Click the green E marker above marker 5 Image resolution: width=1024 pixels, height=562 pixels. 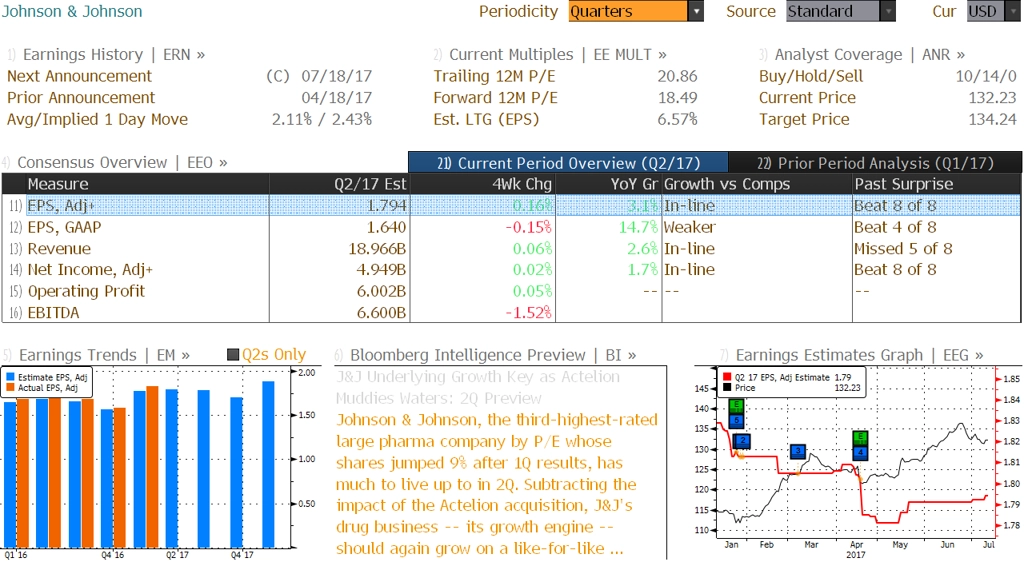737,407
